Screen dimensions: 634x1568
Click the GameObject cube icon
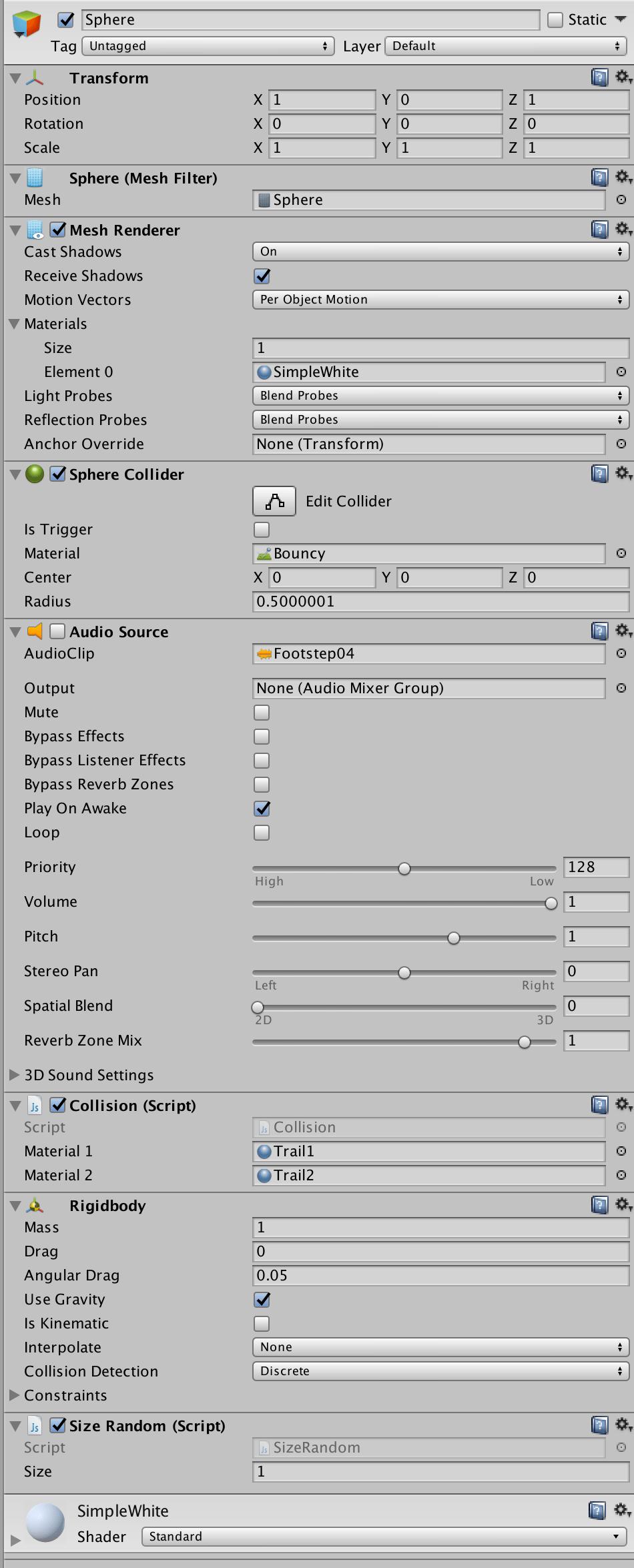point(27,25)
